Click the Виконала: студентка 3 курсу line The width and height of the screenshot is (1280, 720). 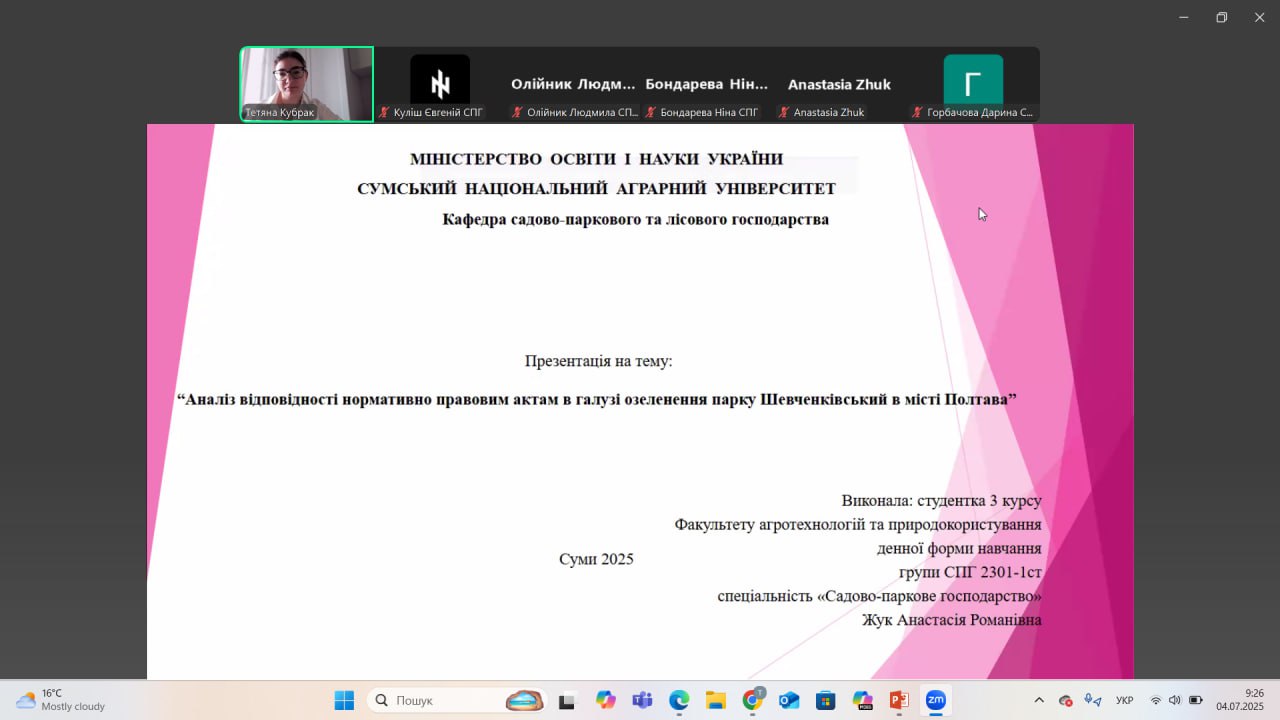941,500
